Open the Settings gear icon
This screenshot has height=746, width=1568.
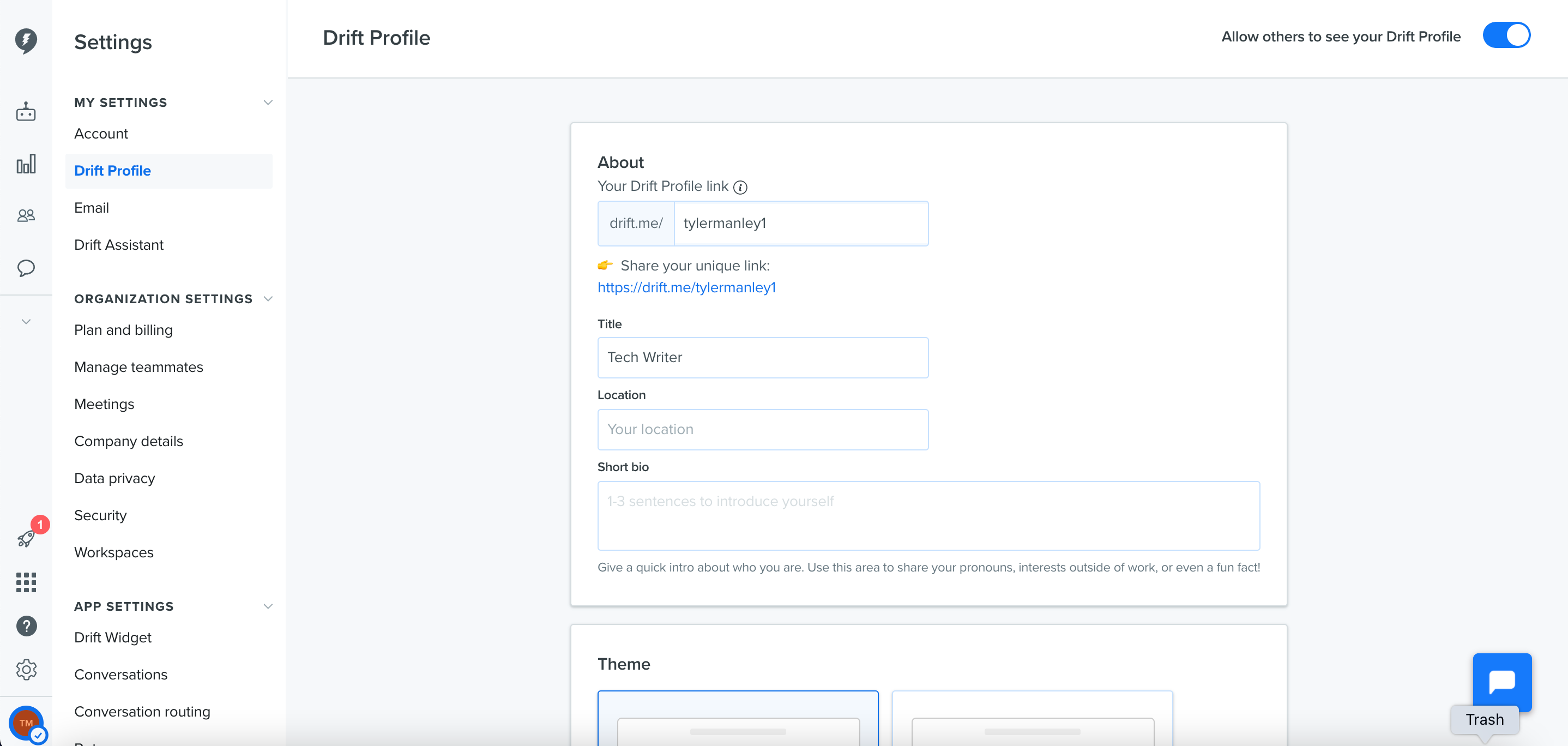point(26,669)
